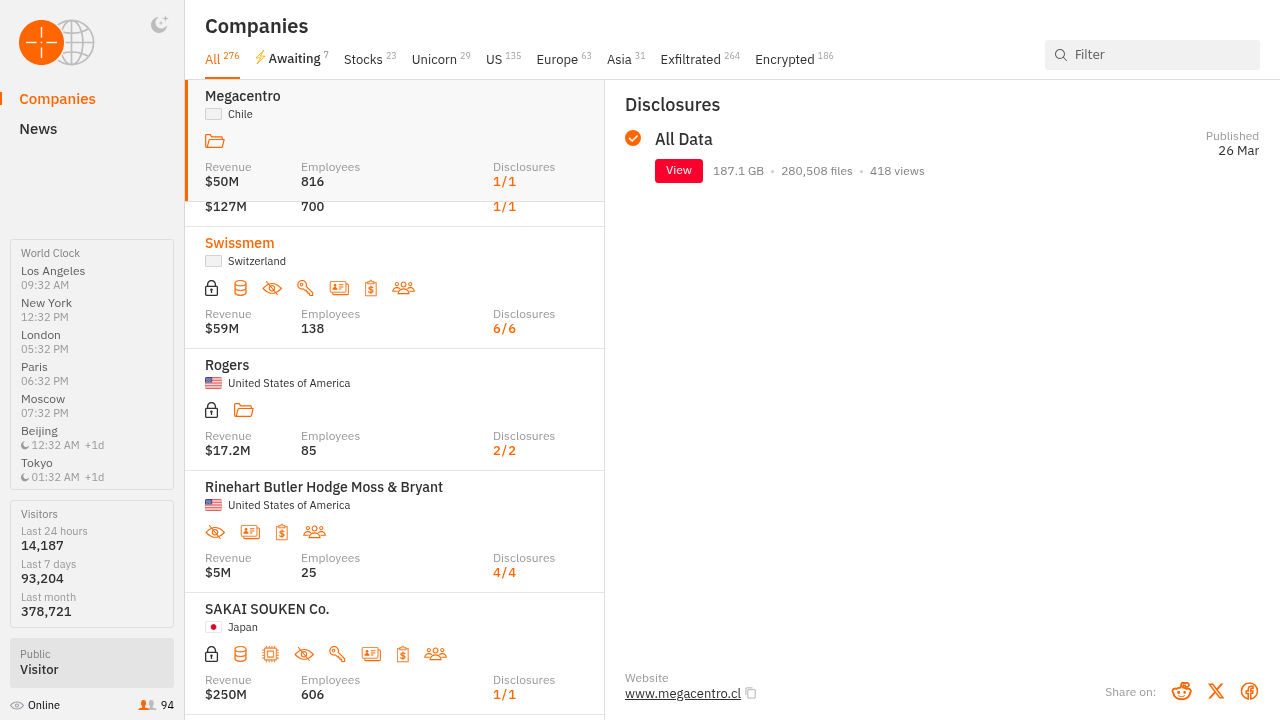Switch to the Asia tab
Screen dimensions: 1280x720
tap(626, 59)
